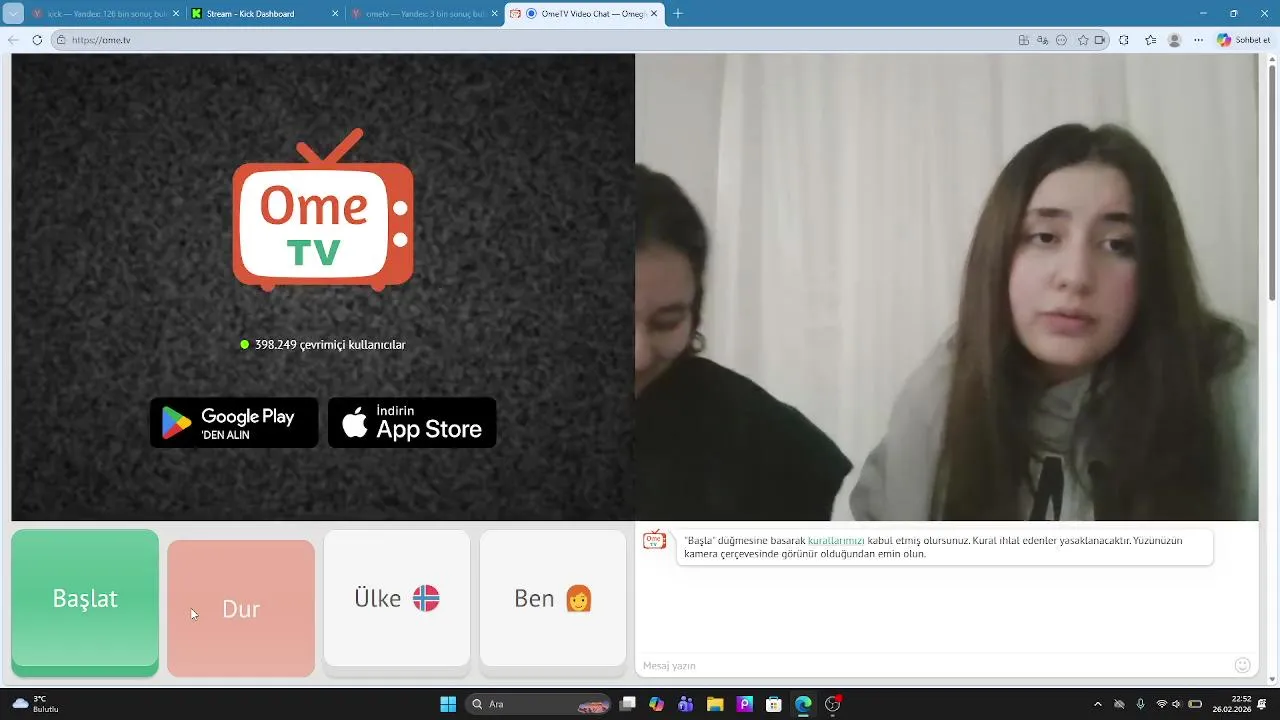Click the 398.249 çevrimiçi kullanıcılar text
The height and width of the screenshot is (720, 1280).
click(x=330, y=344)
